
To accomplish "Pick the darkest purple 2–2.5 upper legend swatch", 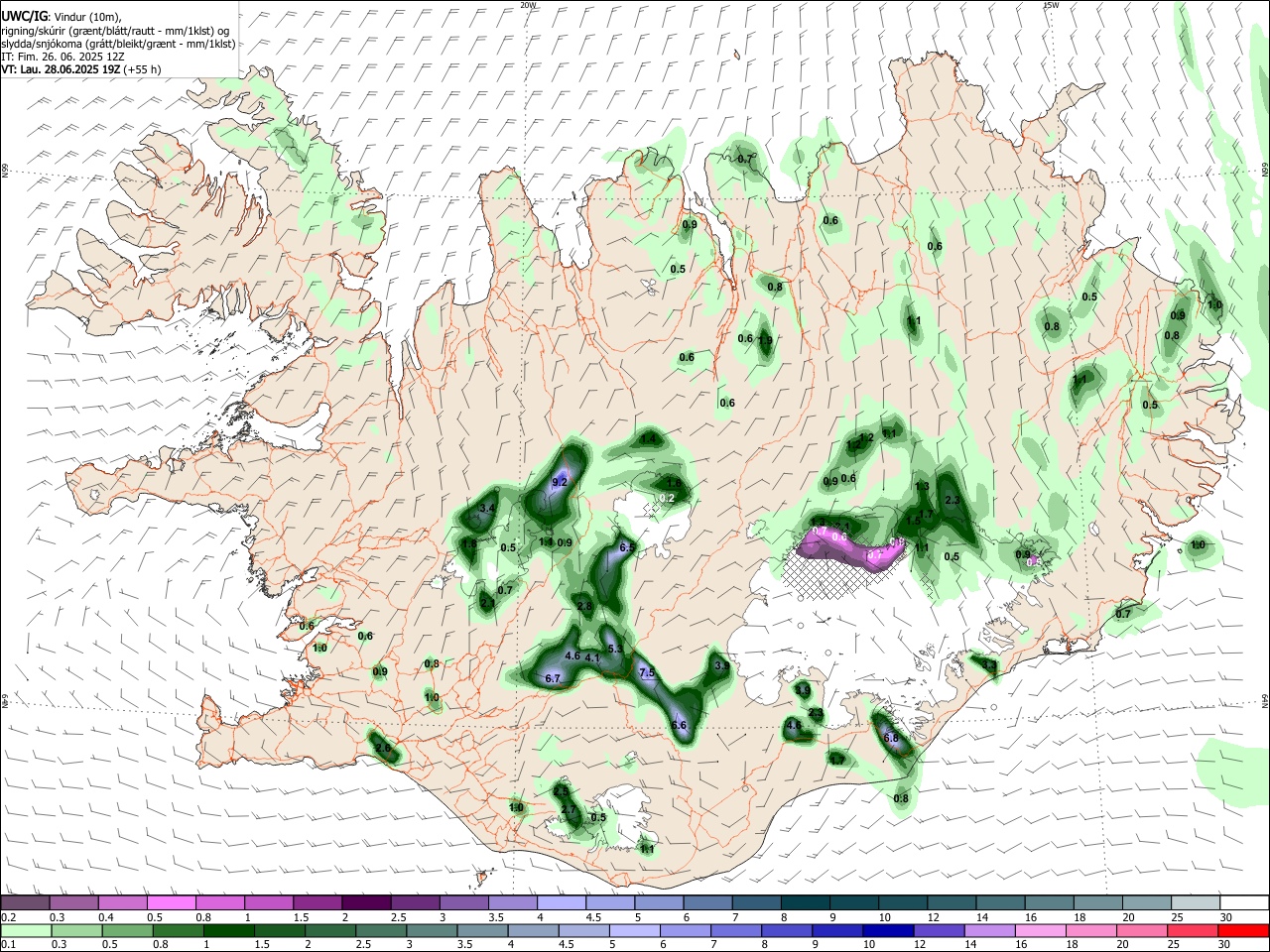I will 366,902.
